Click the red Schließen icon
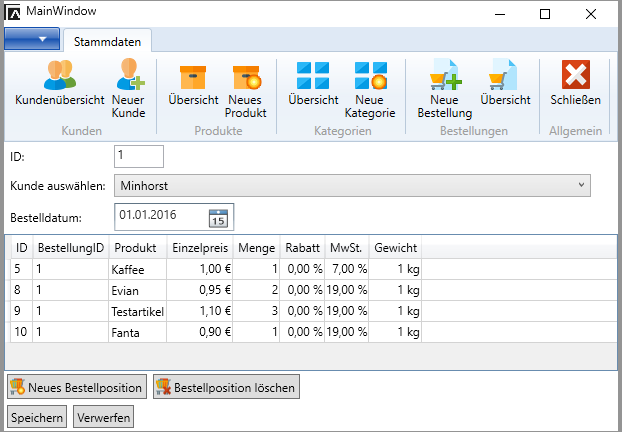Viewport: 622px width, 432px height. pyautogui.click(x=575, y=77)
